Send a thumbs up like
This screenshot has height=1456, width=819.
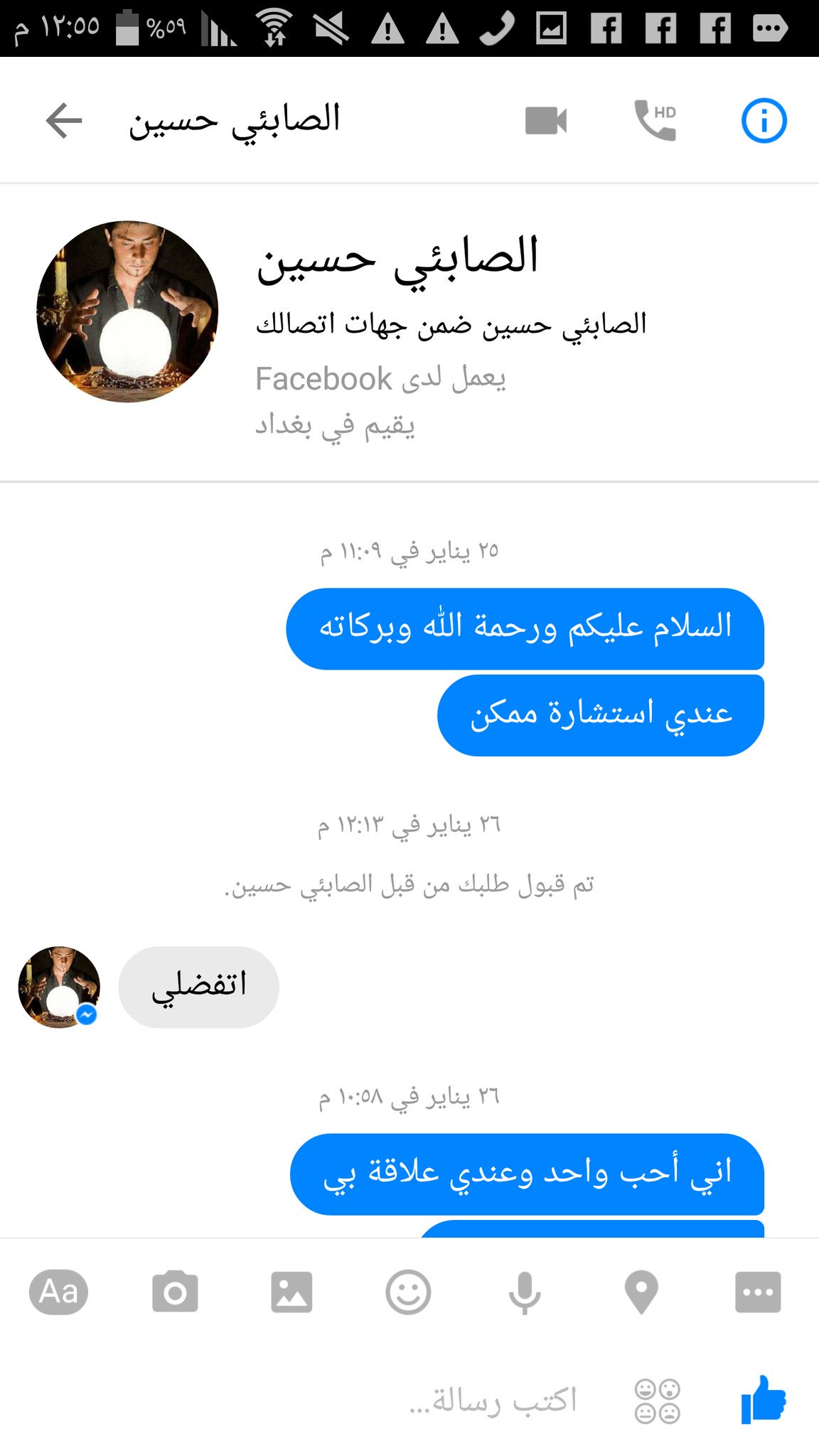tap(764, 1399)
